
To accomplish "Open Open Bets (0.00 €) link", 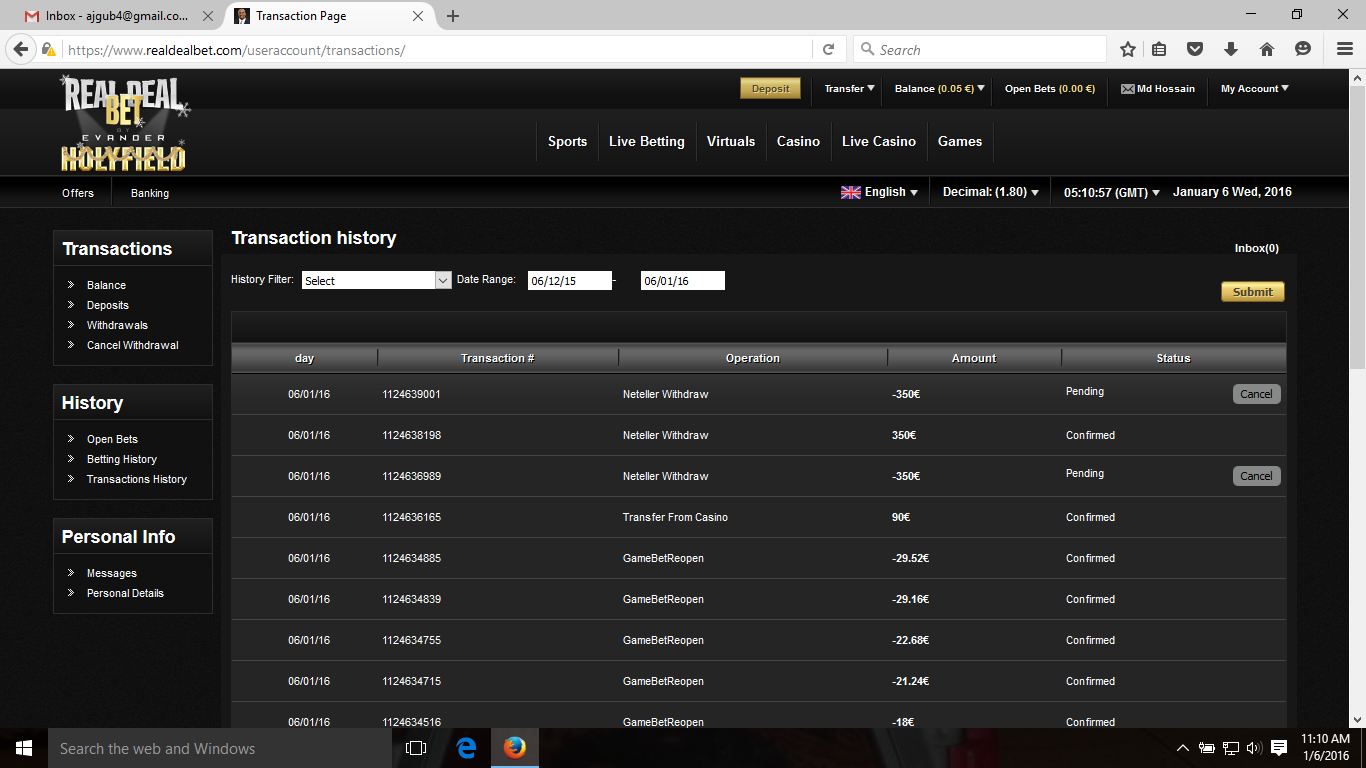I will pyautogui.click(x=1049, y=89).
